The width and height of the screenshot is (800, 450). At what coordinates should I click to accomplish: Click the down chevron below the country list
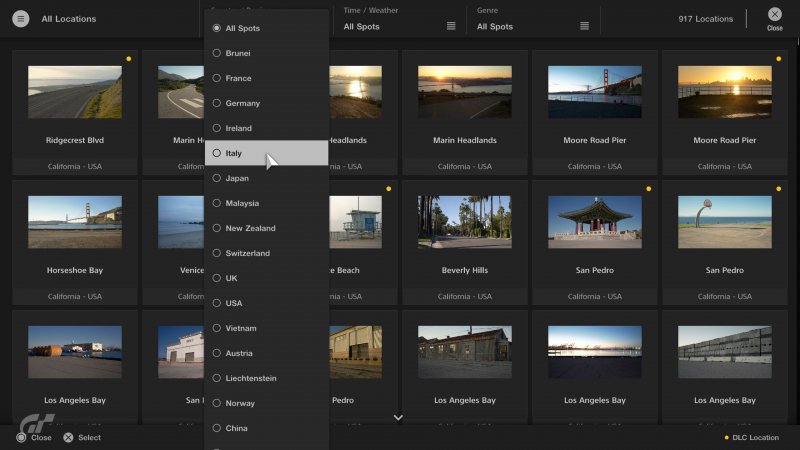pyautogui.click(x=398, y=417)
